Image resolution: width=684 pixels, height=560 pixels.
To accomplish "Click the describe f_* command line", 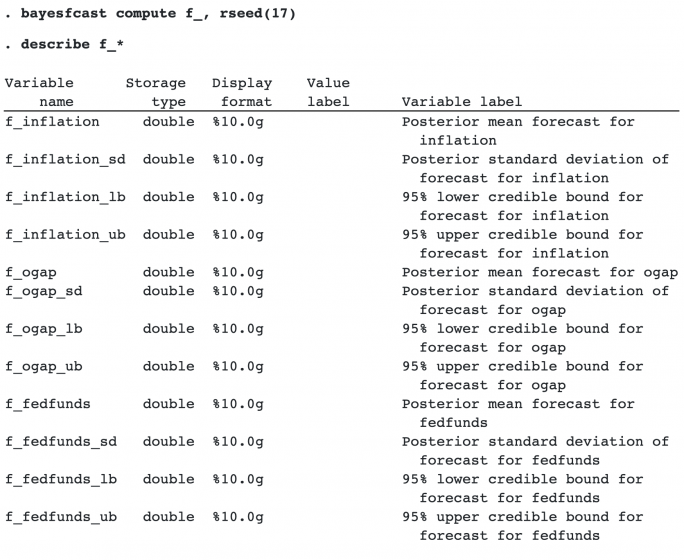I will tap(64, 44).
